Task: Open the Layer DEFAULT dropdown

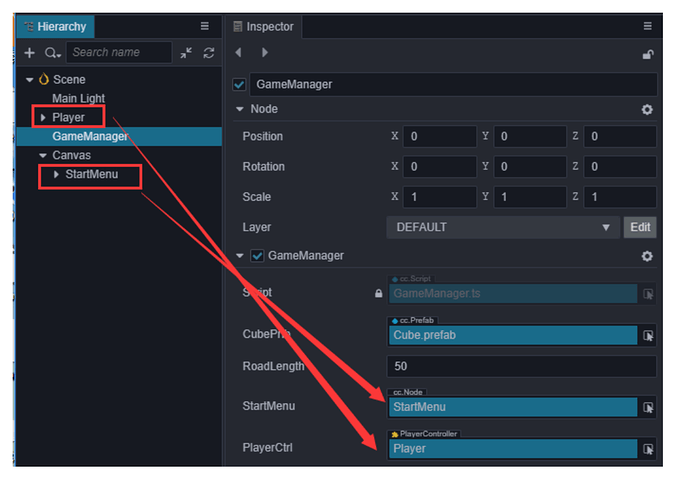Action: (503, 227)
